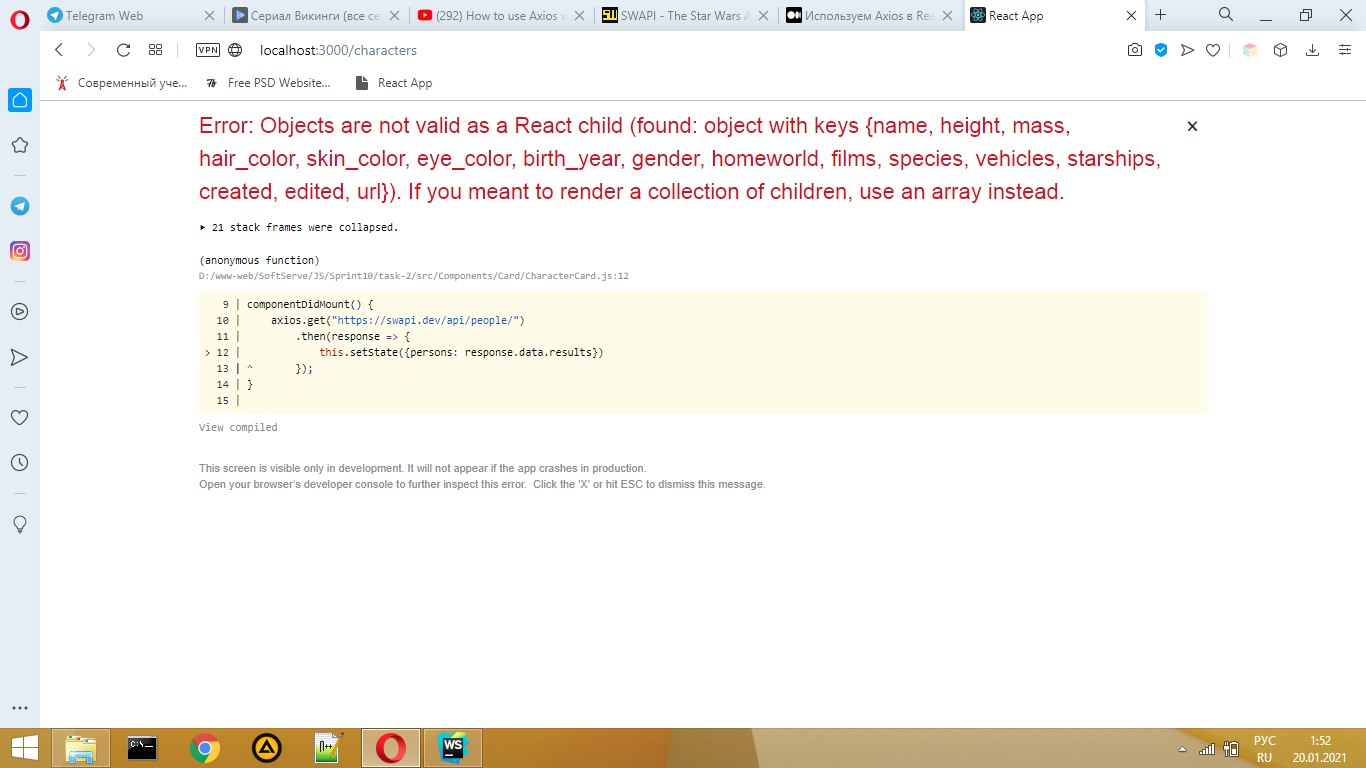
Task: Open sidebar lightbulb tips icon
Action: [x=19, y=524]
